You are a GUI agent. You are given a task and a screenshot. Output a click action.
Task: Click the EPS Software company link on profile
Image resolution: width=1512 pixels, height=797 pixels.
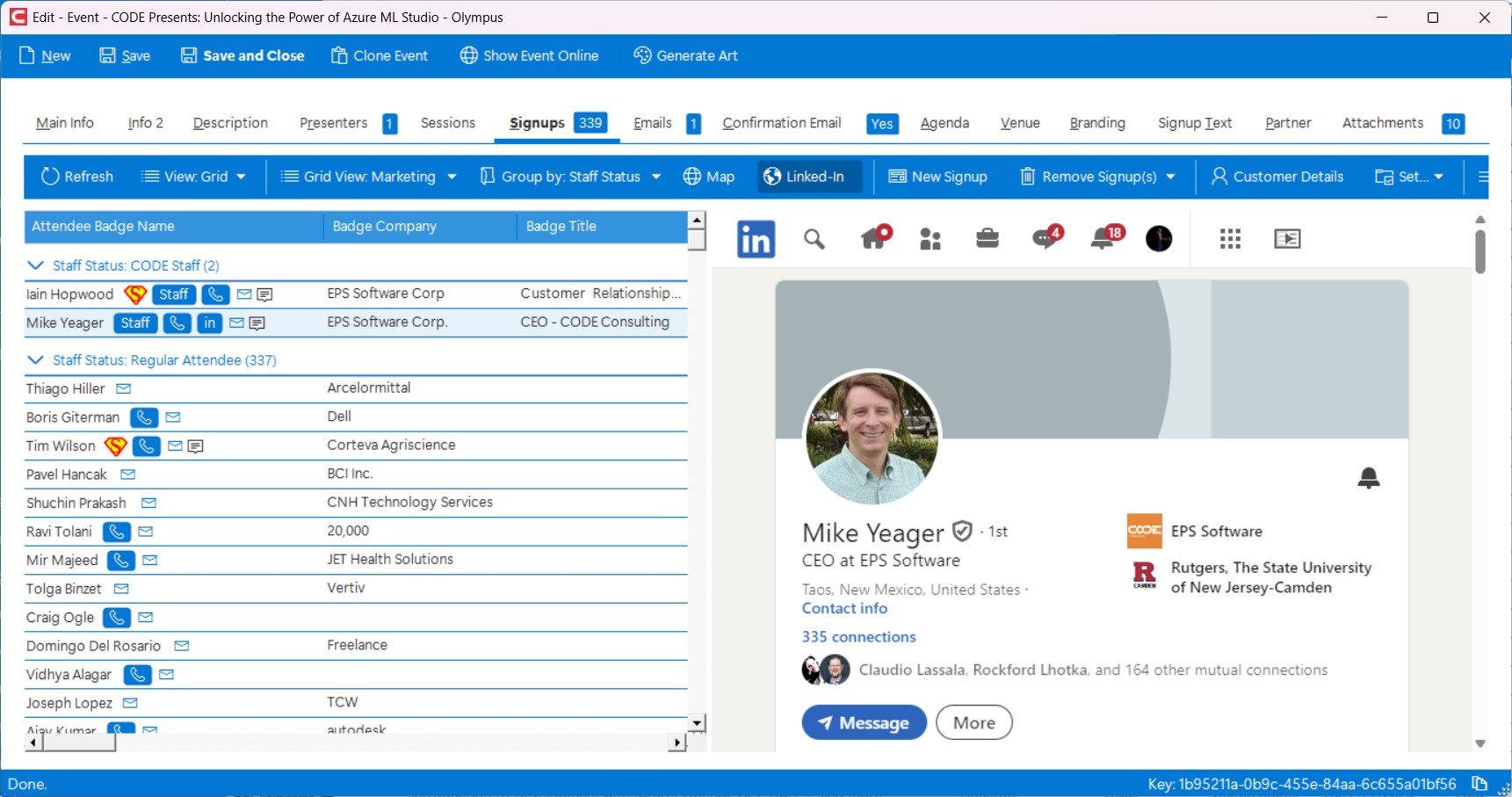tap(1195, 531)
